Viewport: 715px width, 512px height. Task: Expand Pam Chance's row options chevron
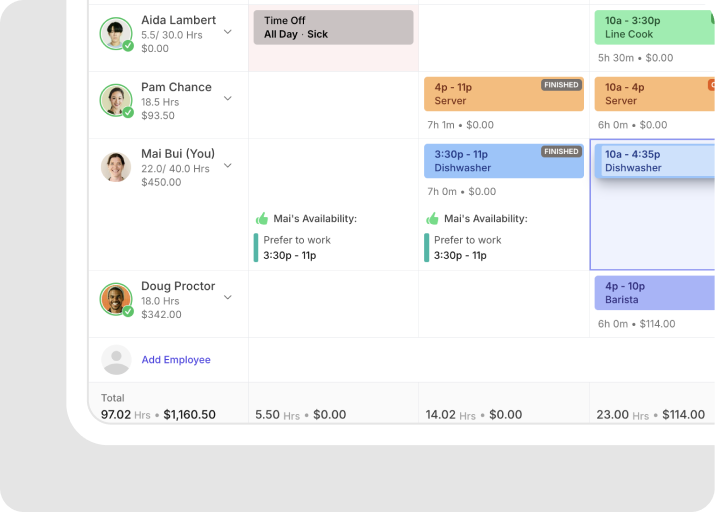click(x=228, y=98)
